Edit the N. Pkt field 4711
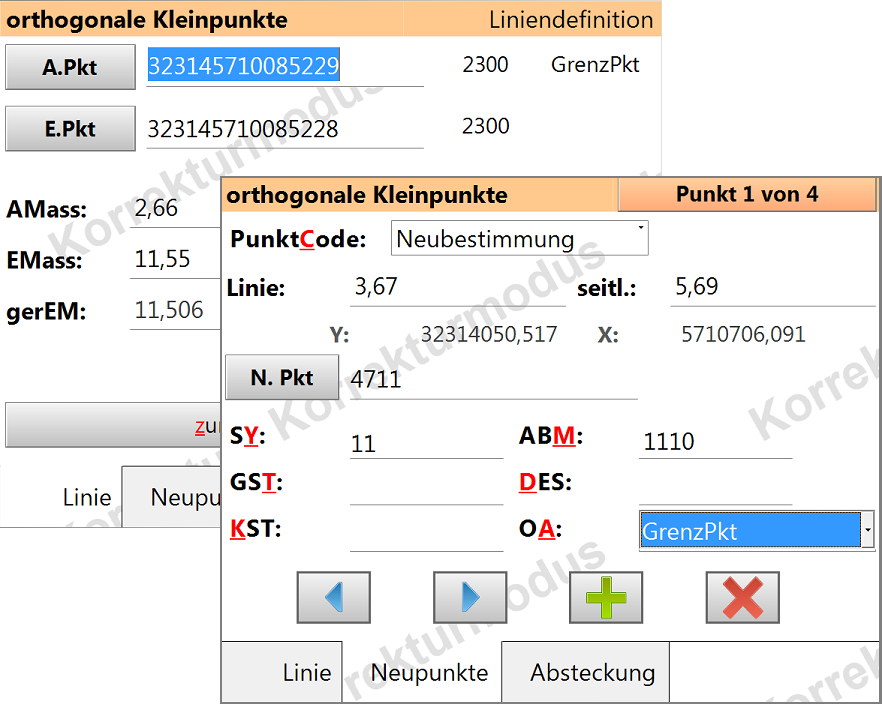 (493, 379)
